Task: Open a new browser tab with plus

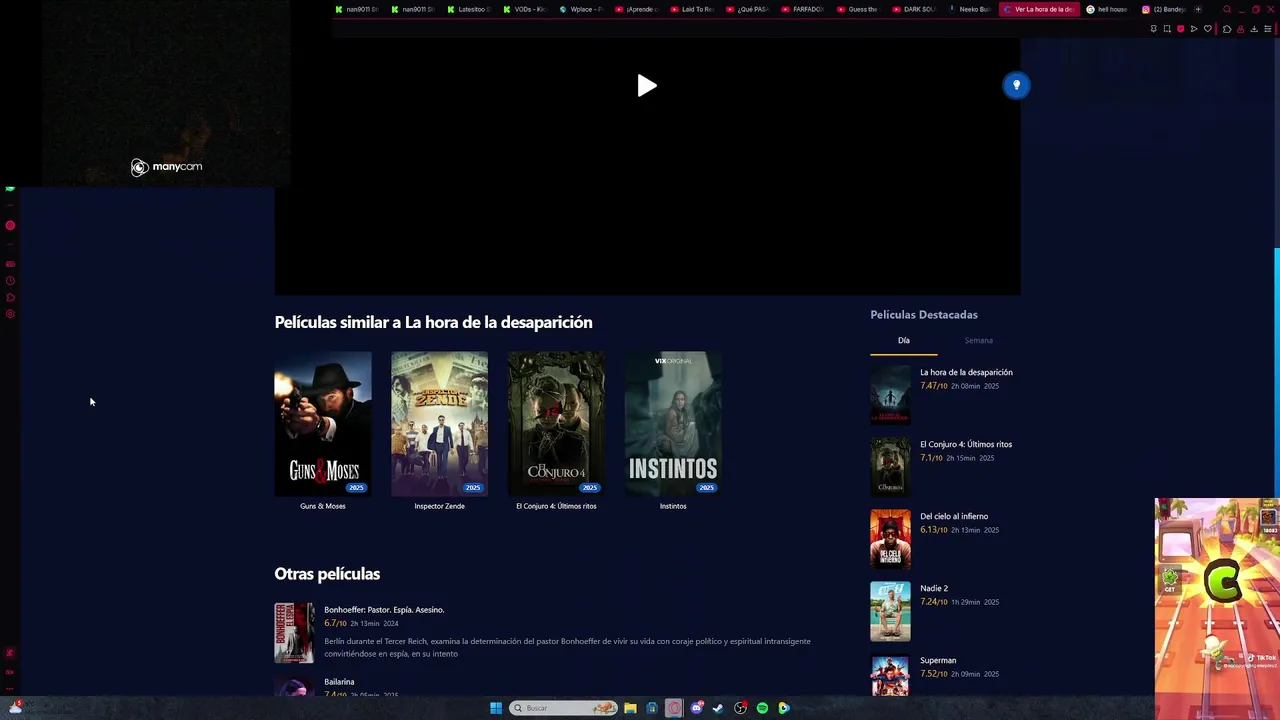Action: [1198, 9]
